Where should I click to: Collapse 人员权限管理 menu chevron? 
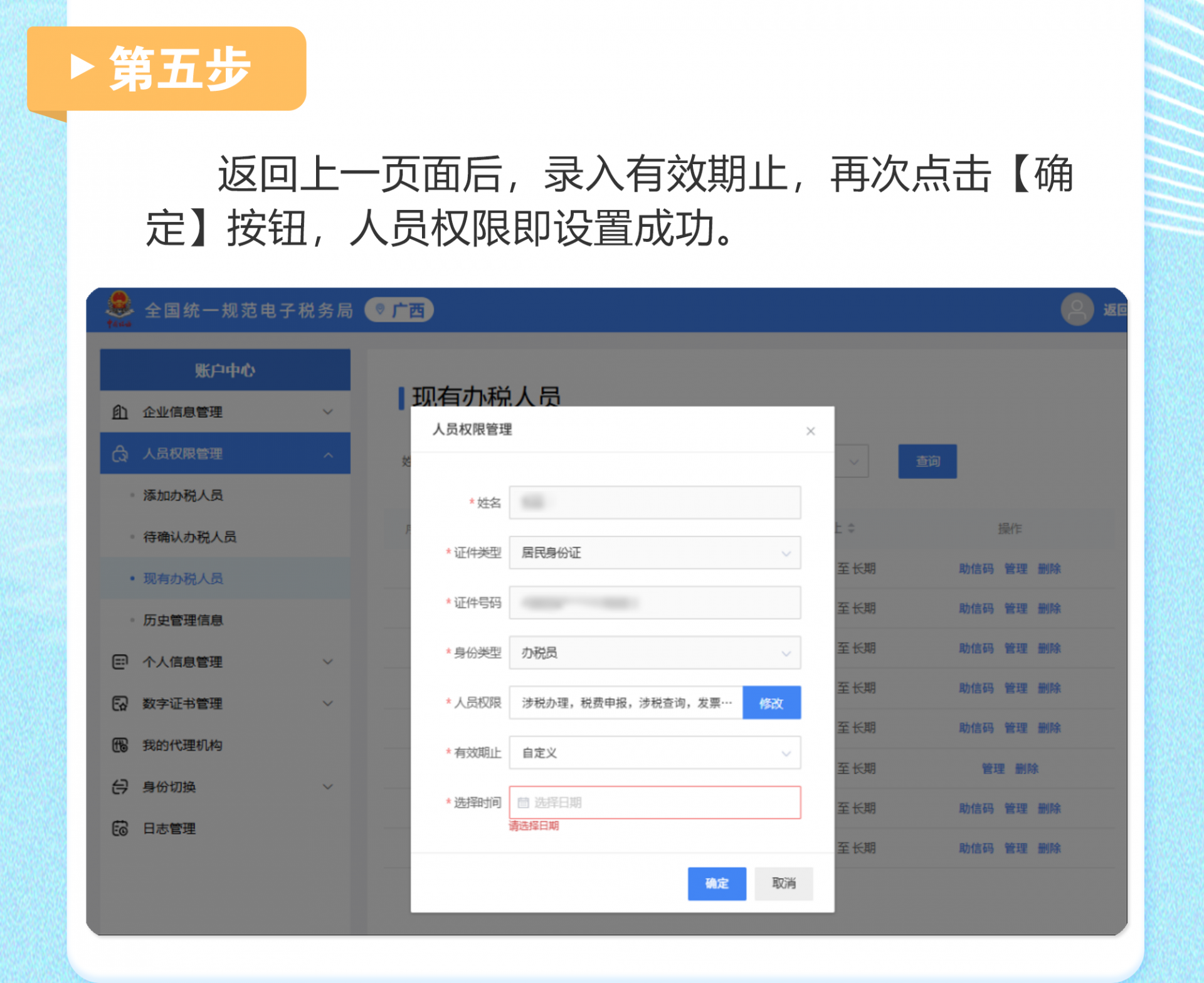click(328, 454)
